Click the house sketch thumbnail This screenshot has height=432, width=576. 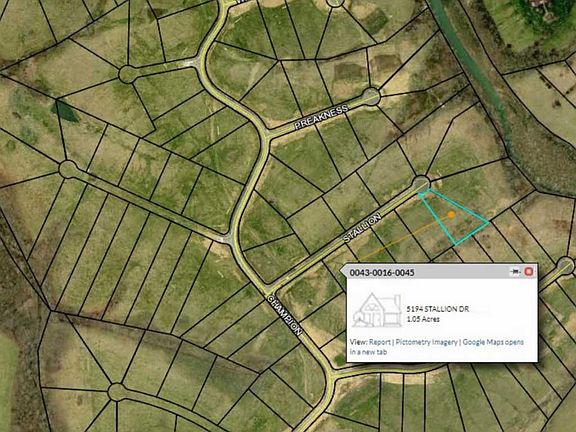(377, 310)
